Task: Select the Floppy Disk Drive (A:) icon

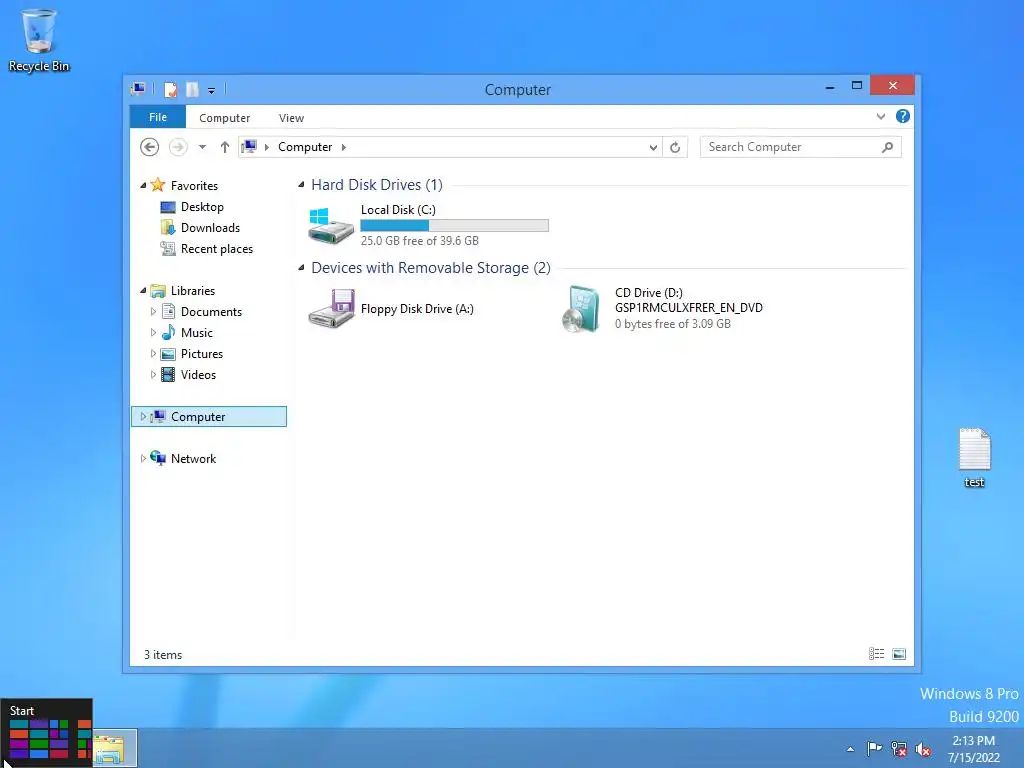Action: [x=331, y=308]
